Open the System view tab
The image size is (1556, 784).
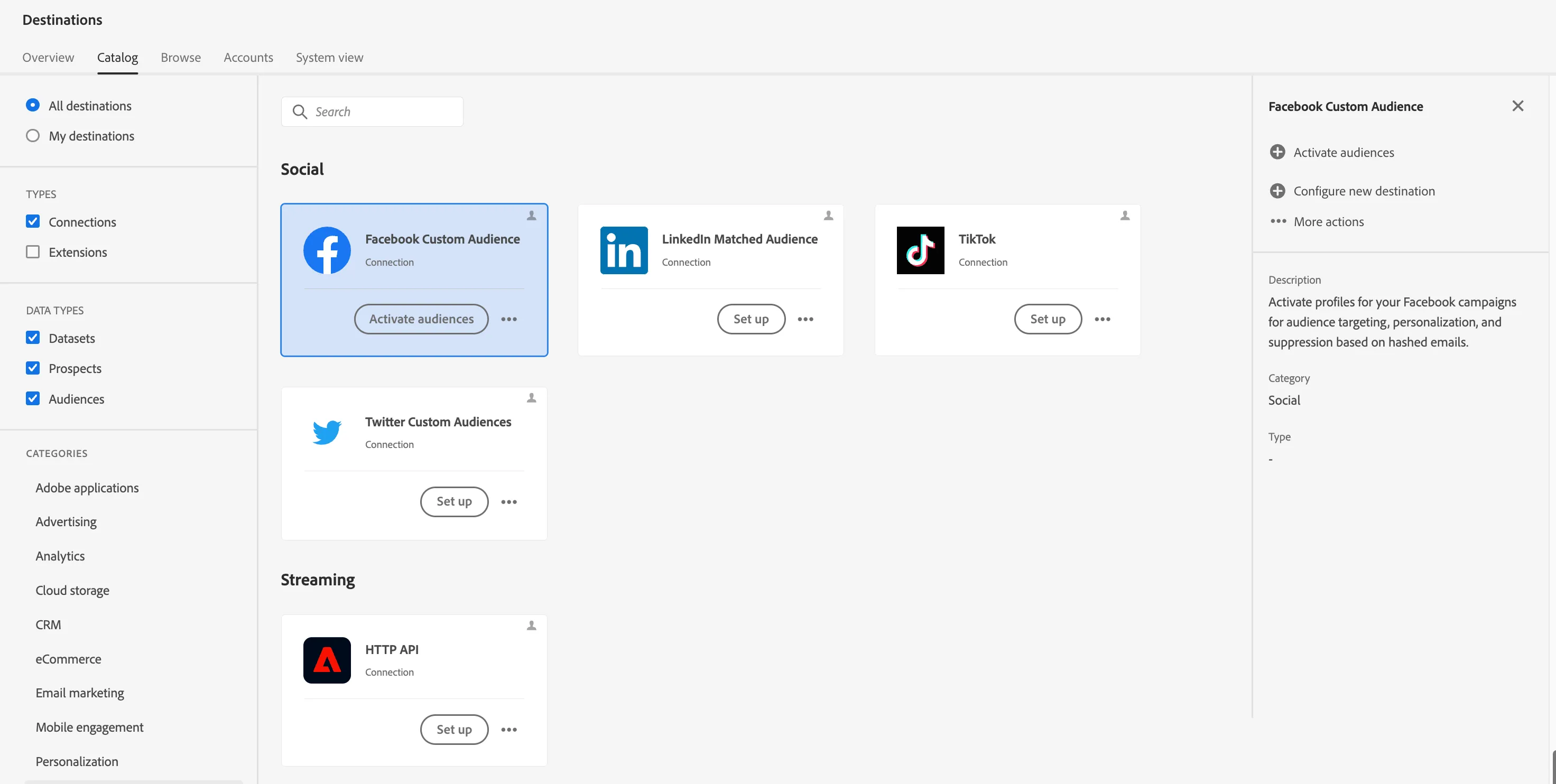[330, 58]
